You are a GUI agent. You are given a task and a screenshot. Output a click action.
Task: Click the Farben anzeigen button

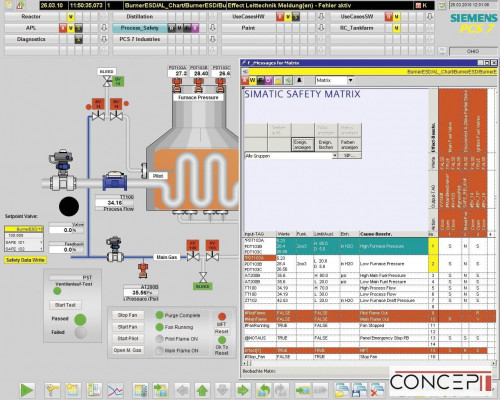[x=349, y=145]
